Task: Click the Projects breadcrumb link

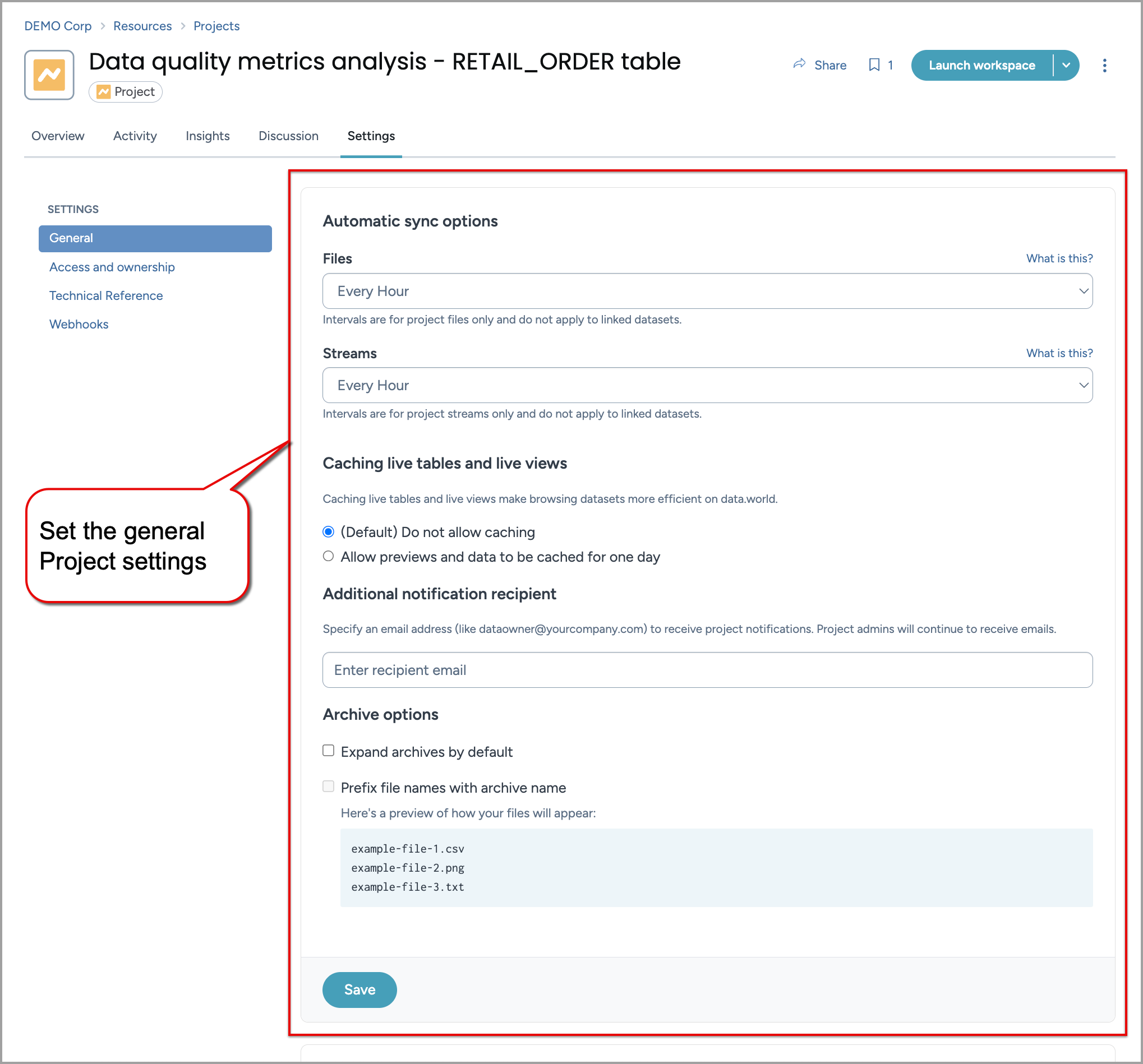Action: [216, 26]
